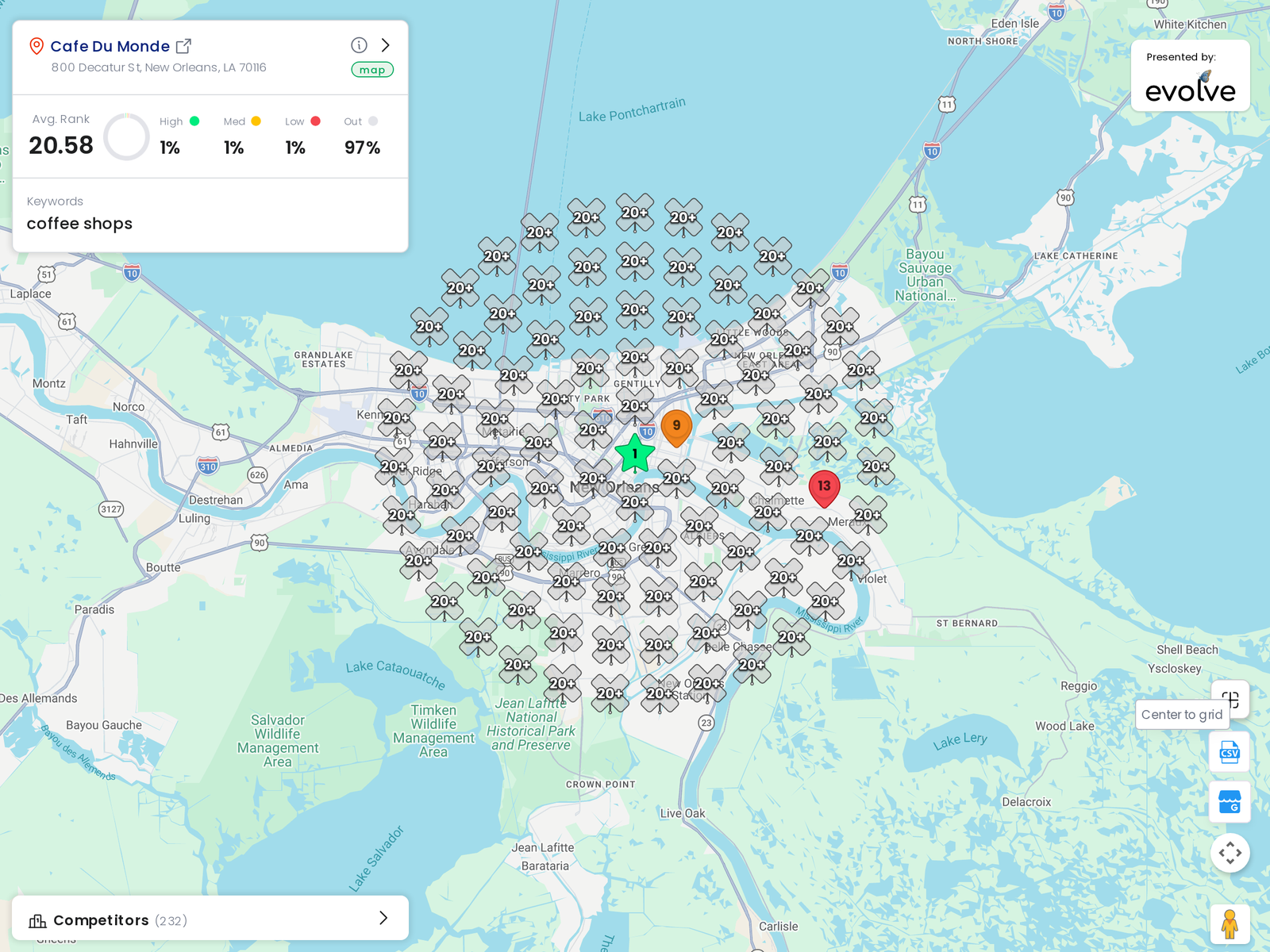Screen dimensions: 1270x952
Task: Click the red location pin beside Cafe Du Monde
Action: point(36,46)
